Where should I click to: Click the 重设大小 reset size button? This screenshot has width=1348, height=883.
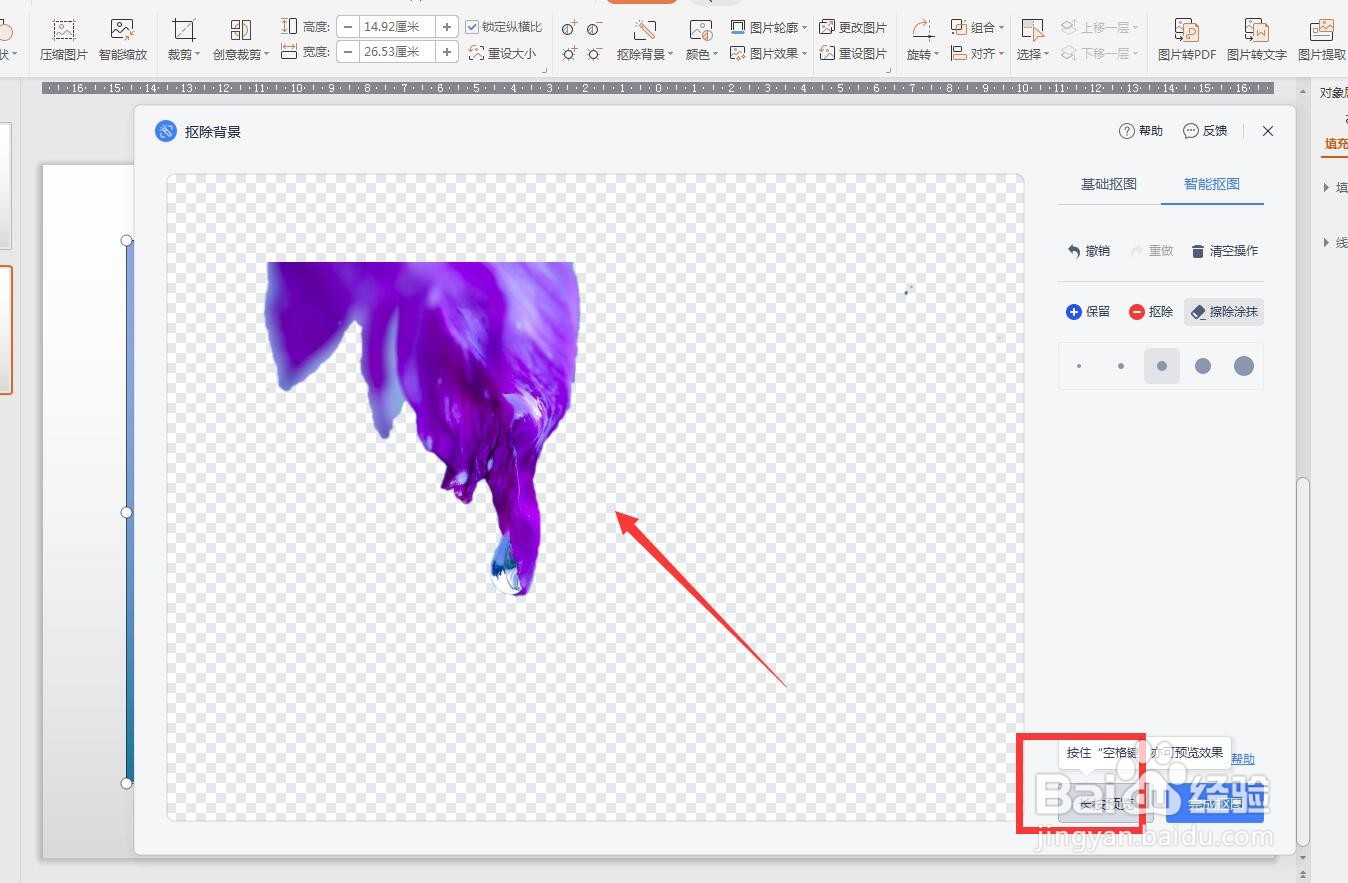(x=502, y=53)
